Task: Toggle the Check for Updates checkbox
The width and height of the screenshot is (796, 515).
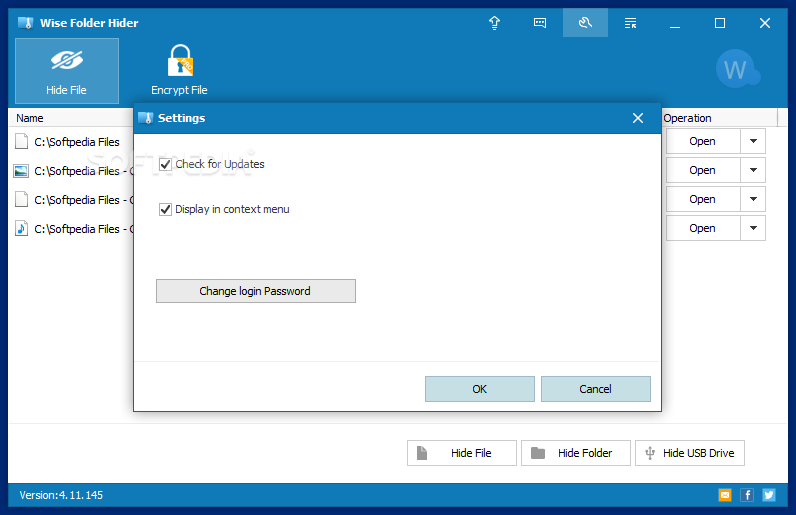Action: [165, 165]
